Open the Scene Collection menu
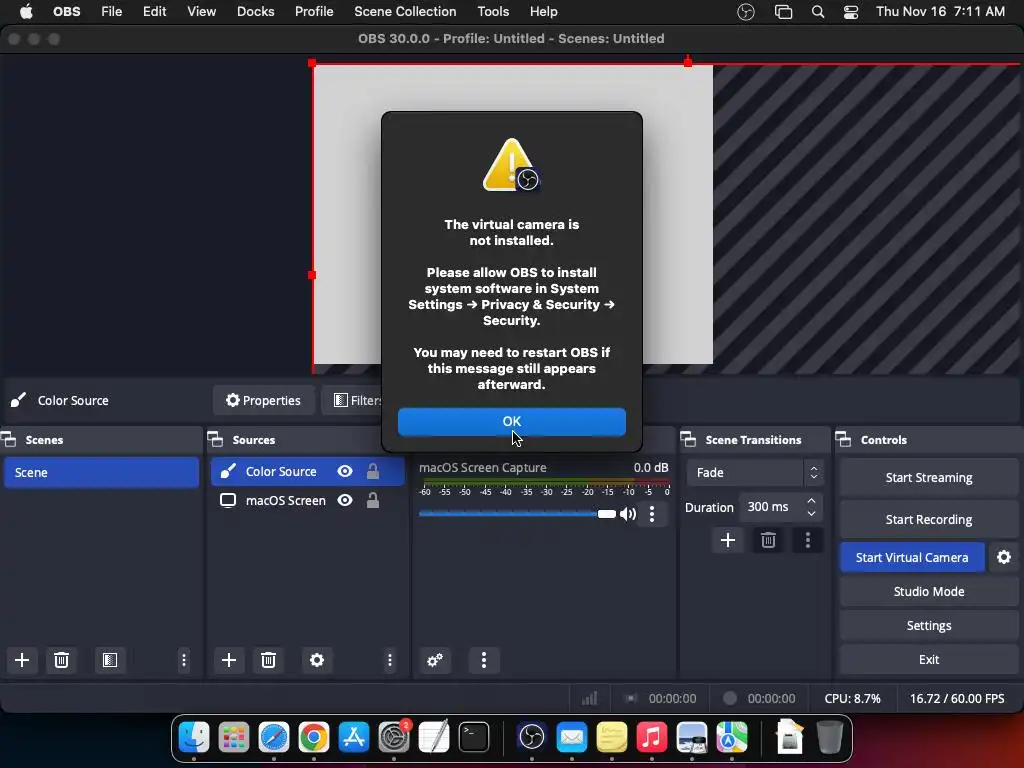The width and height of the screenshot is (1024, 768). [x=405, y=12]
